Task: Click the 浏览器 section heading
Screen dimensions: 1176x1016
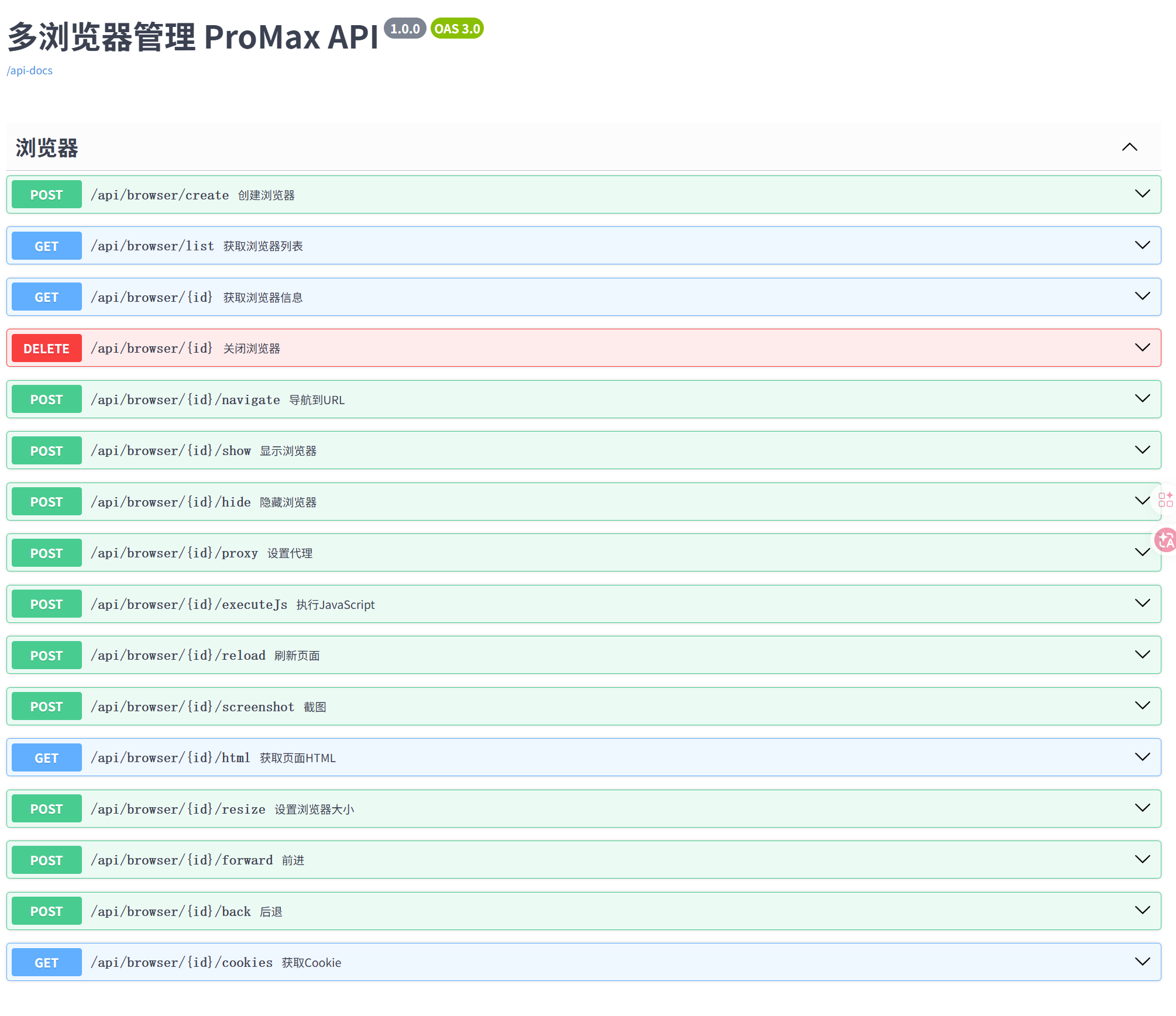Action: point(47,148)
